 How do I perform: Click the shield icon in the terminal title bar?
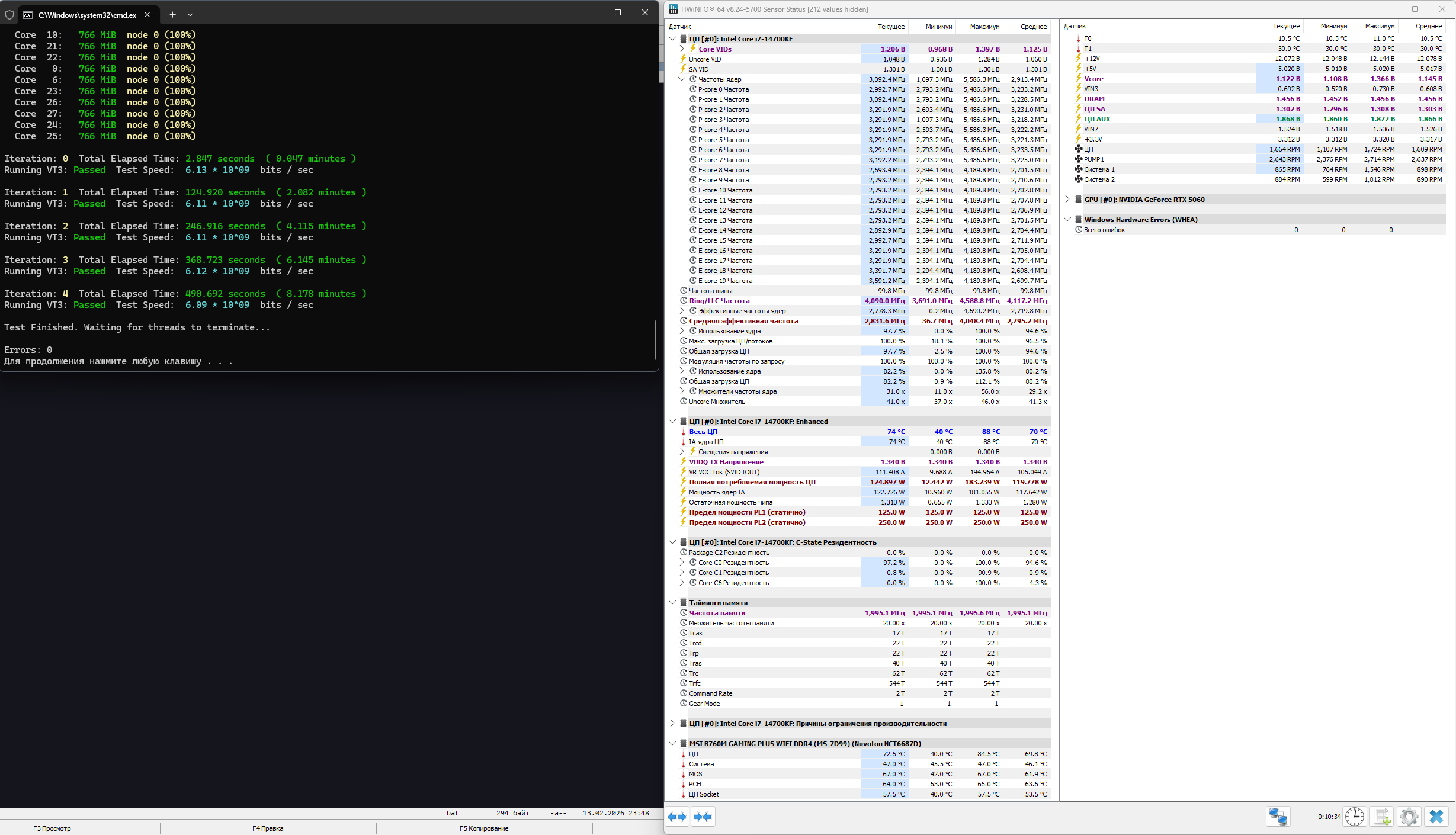pos(9,15)
